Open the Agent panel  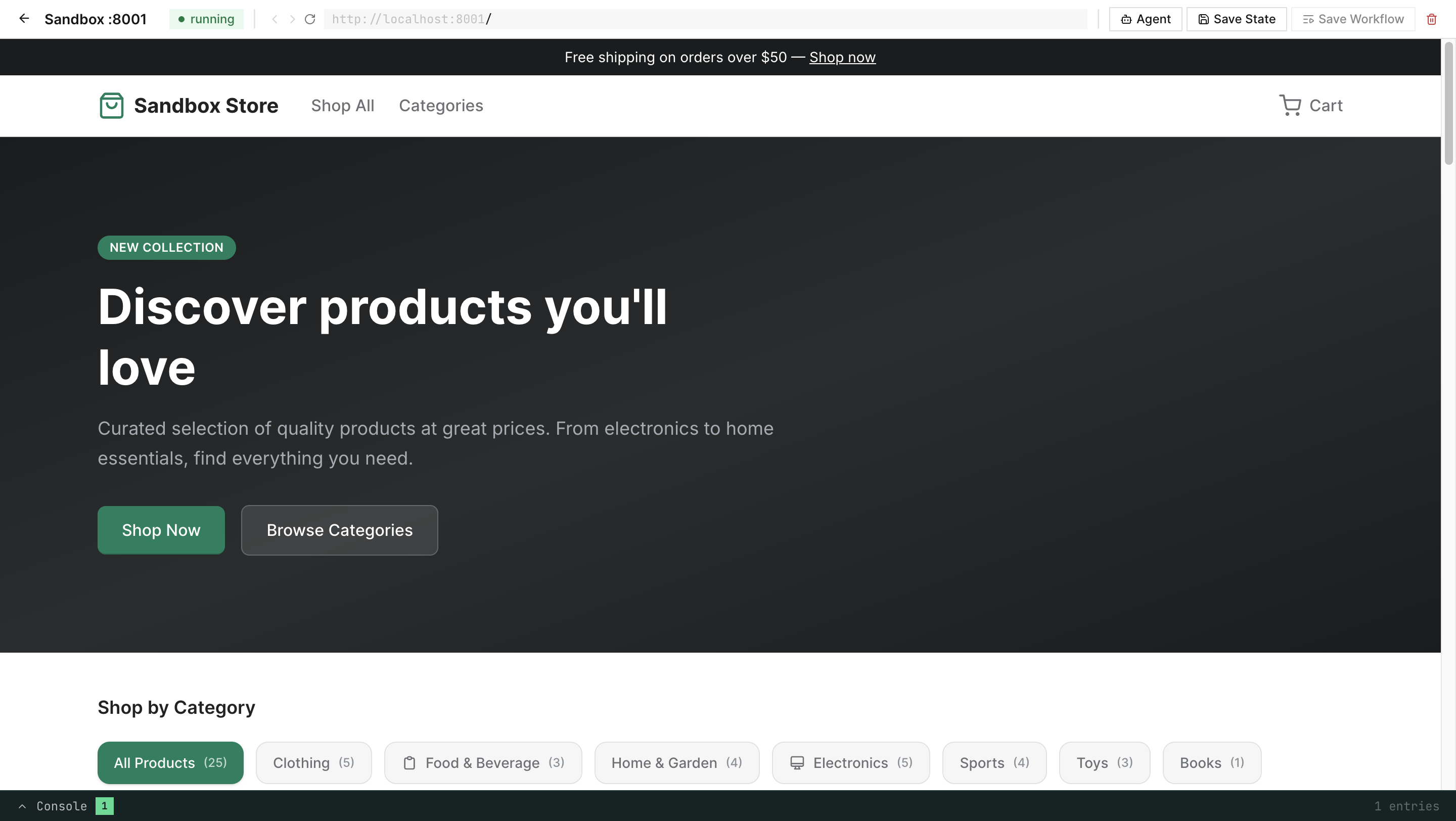[1145, 19]
